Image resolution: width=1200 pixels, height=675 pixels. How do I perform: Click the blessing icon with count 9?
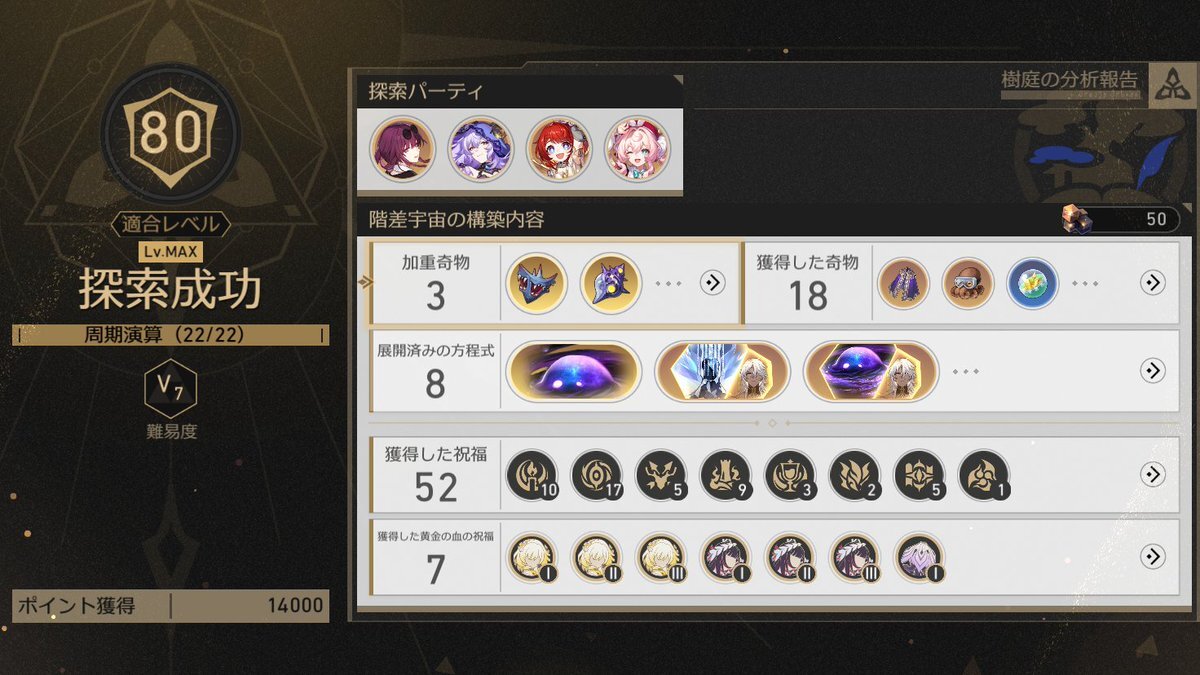(x=725, y=476)
